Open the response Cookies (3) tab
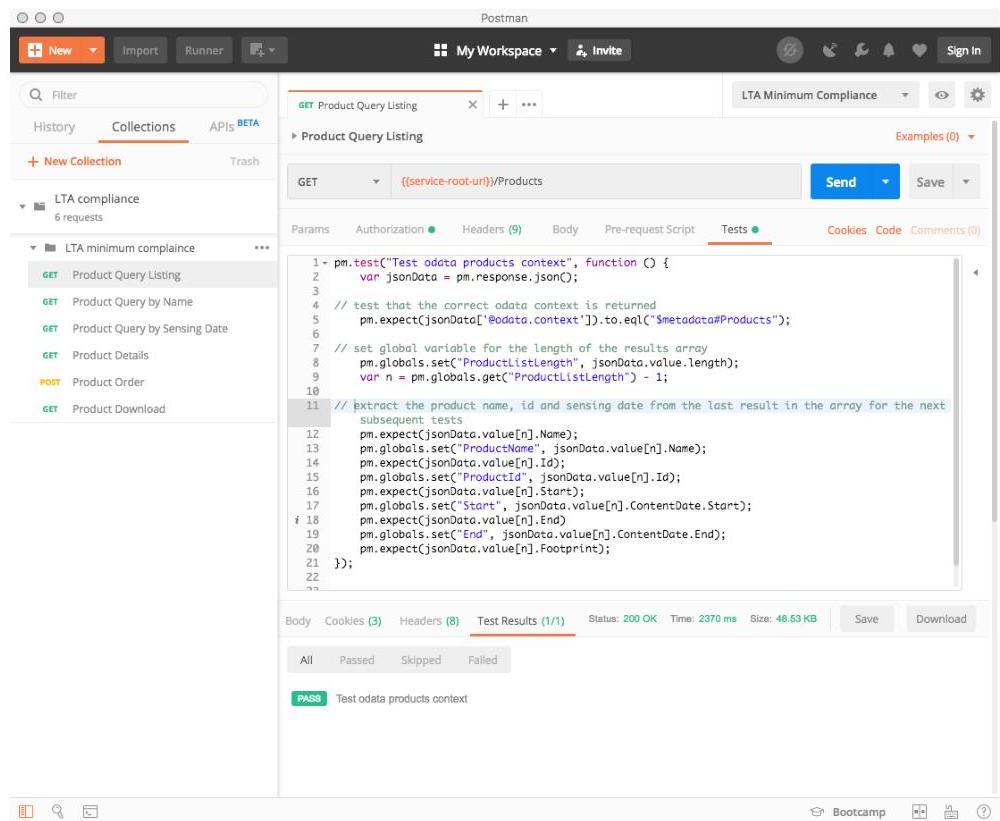This screenshot has height=821, width=1000. point(353,621)
